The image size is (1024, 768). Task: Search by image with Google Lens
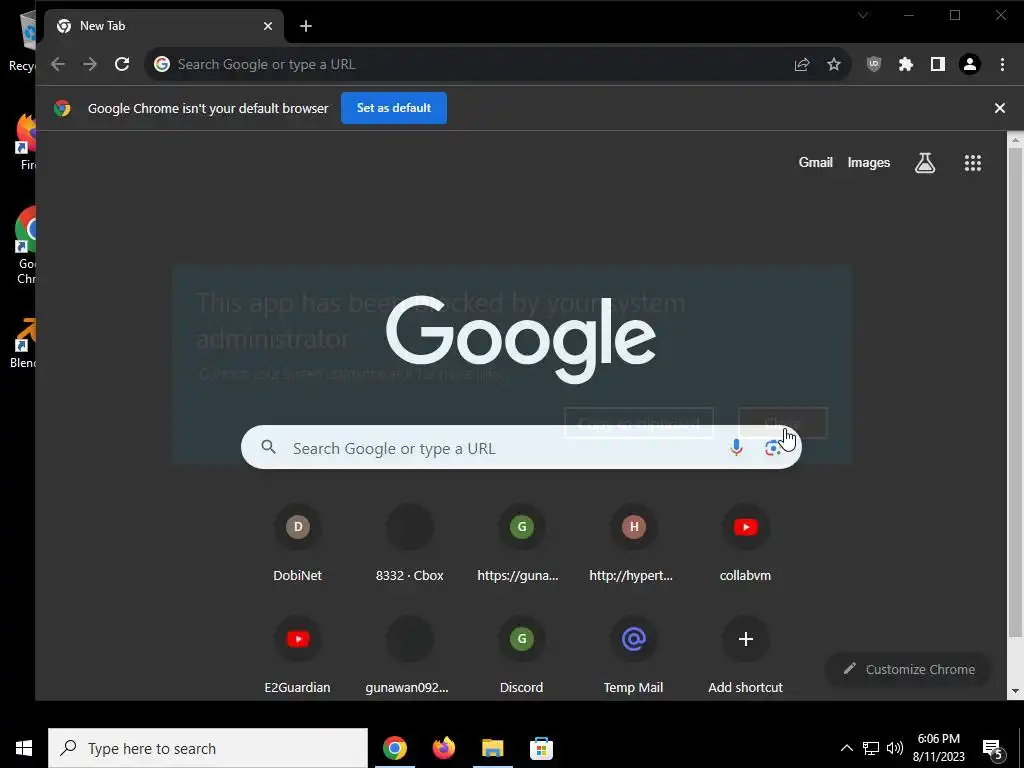[772, 448]
